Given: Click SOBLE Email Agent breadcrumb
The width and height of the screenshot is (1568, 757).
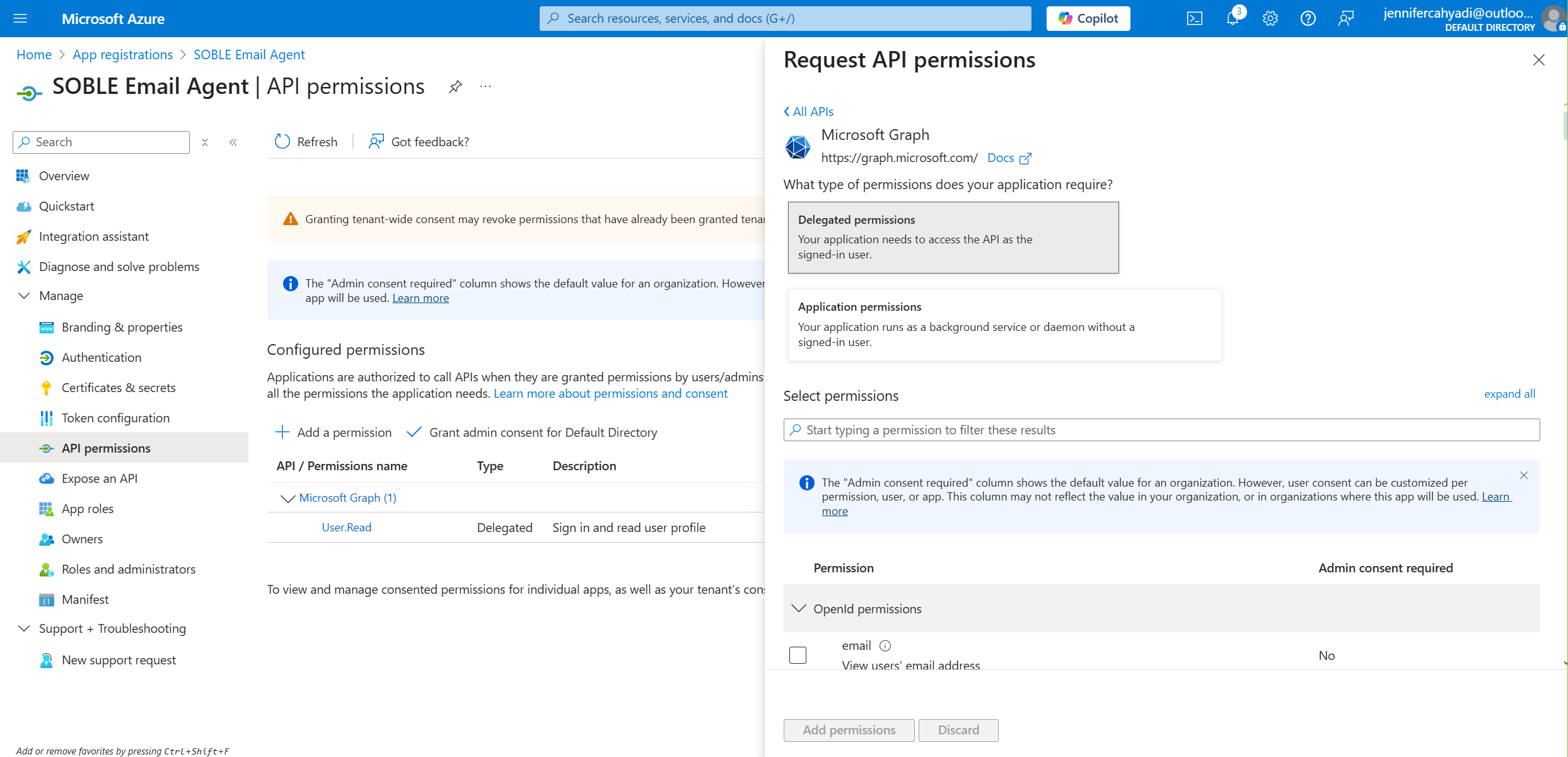Looking at the screenshot, I should point(249,55).
